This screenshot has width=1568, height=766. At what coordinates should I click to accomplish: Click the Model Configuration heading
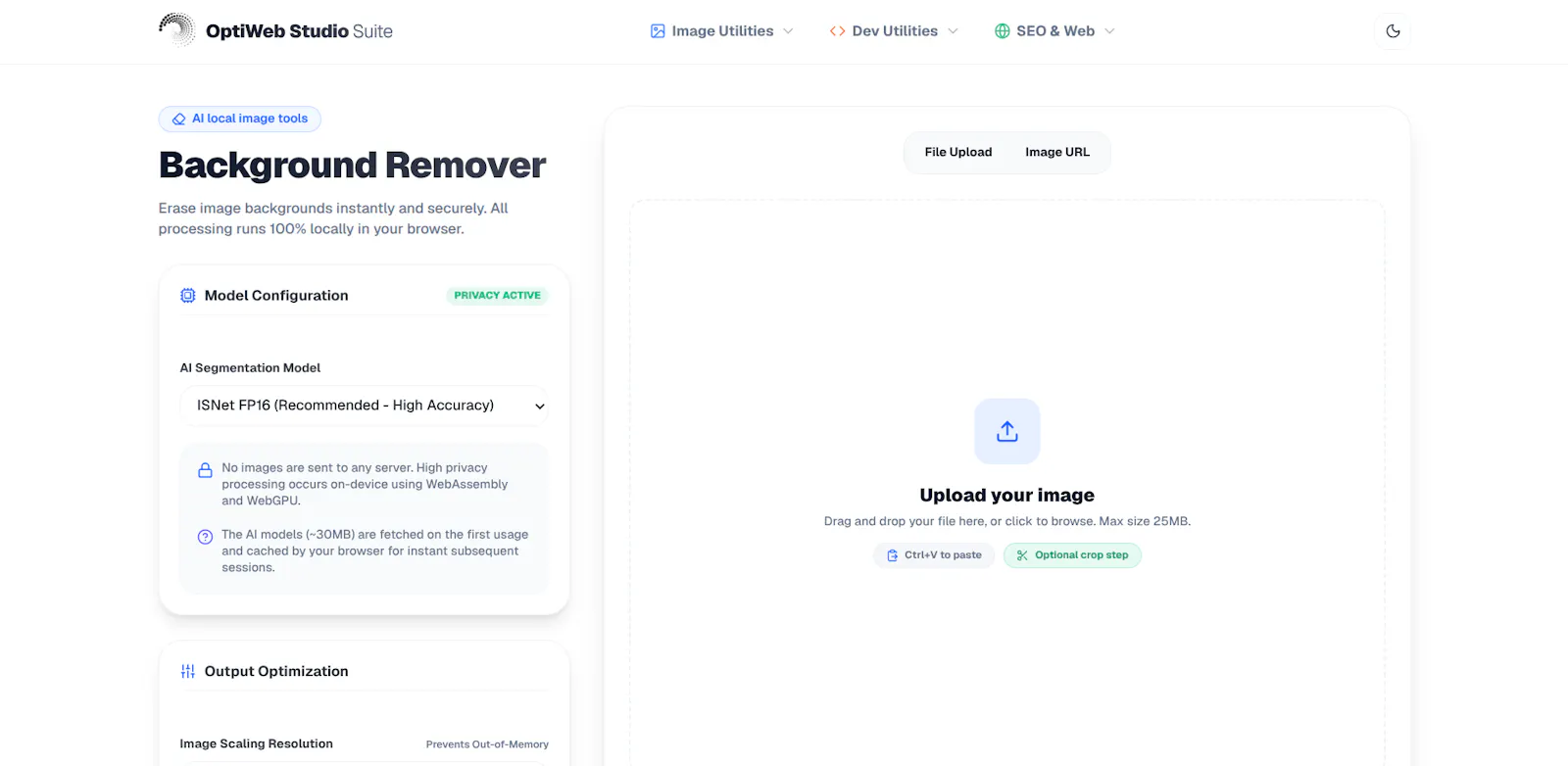(276, 296)
